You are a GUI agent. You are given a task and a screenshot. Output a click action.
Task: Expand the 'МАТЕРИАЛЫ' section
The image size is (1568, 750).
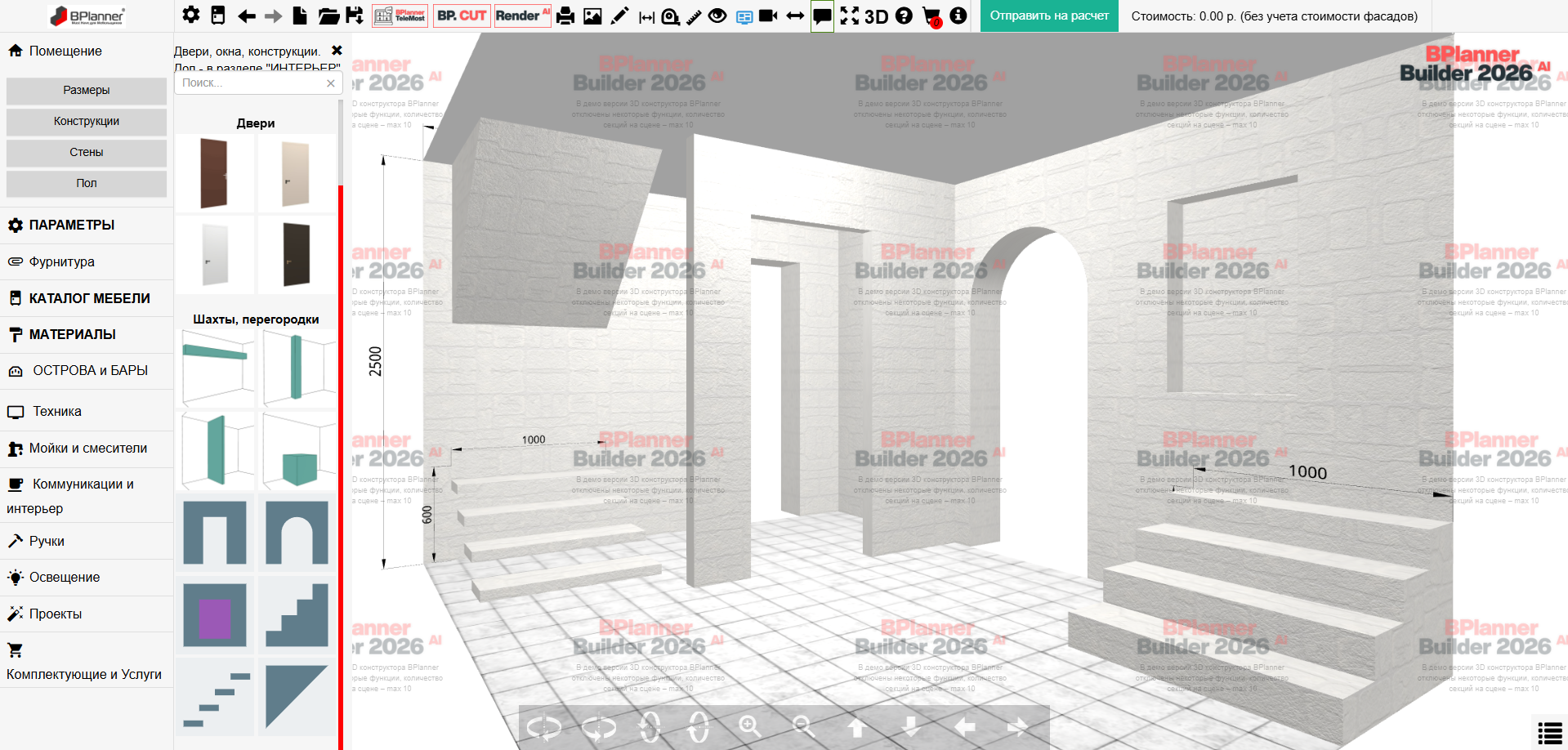pos(87,335)
